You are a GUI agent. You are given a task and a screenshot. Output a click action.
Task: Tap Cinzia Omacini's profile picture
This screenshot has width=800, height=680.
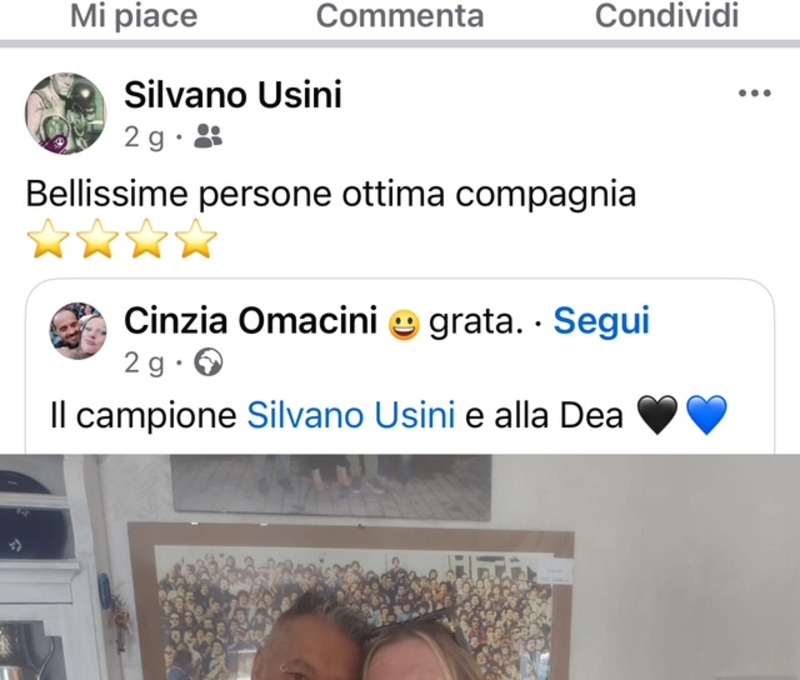point(78,331)
